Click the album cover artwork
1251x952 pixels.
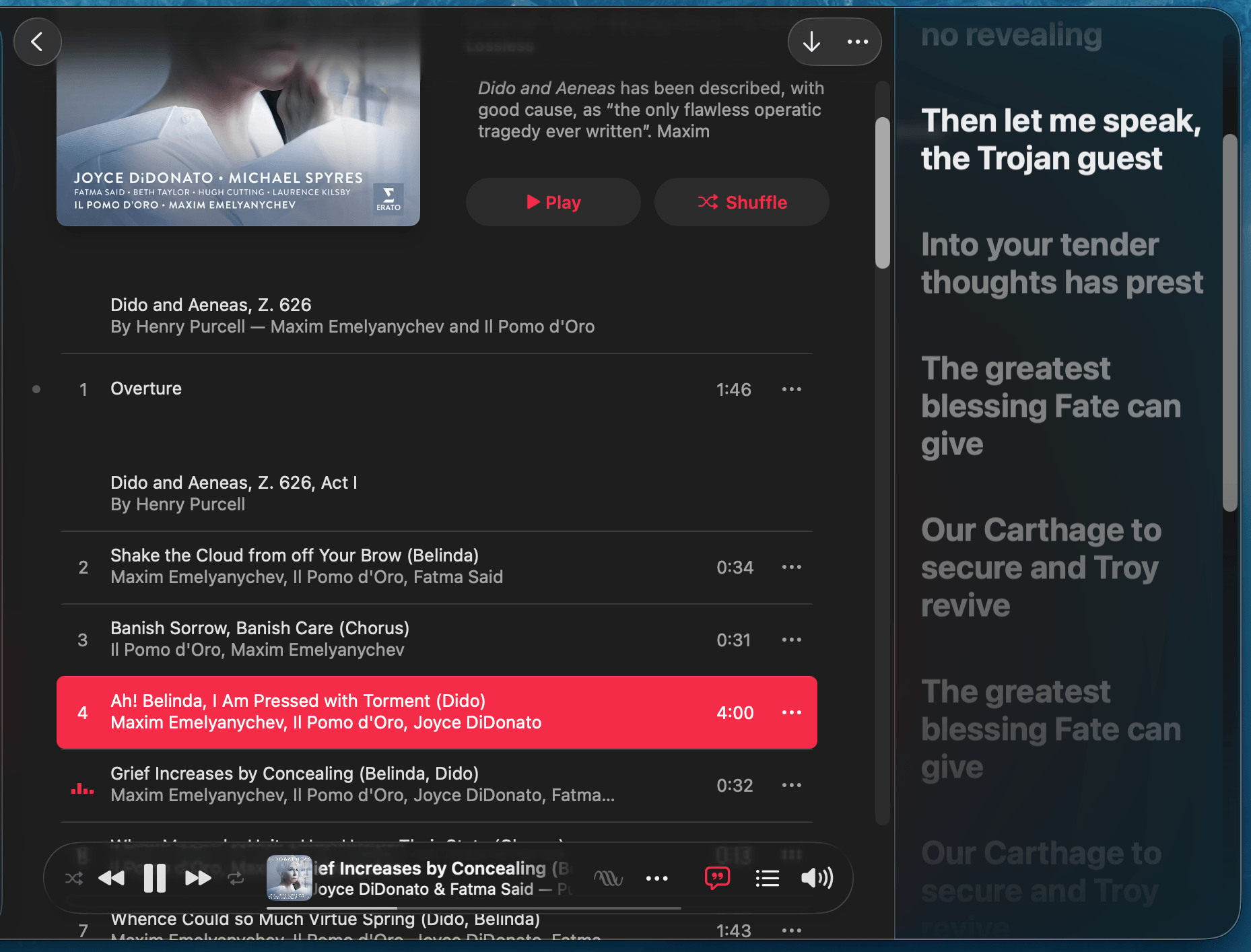pyautogui.click(x=238, y=118)
